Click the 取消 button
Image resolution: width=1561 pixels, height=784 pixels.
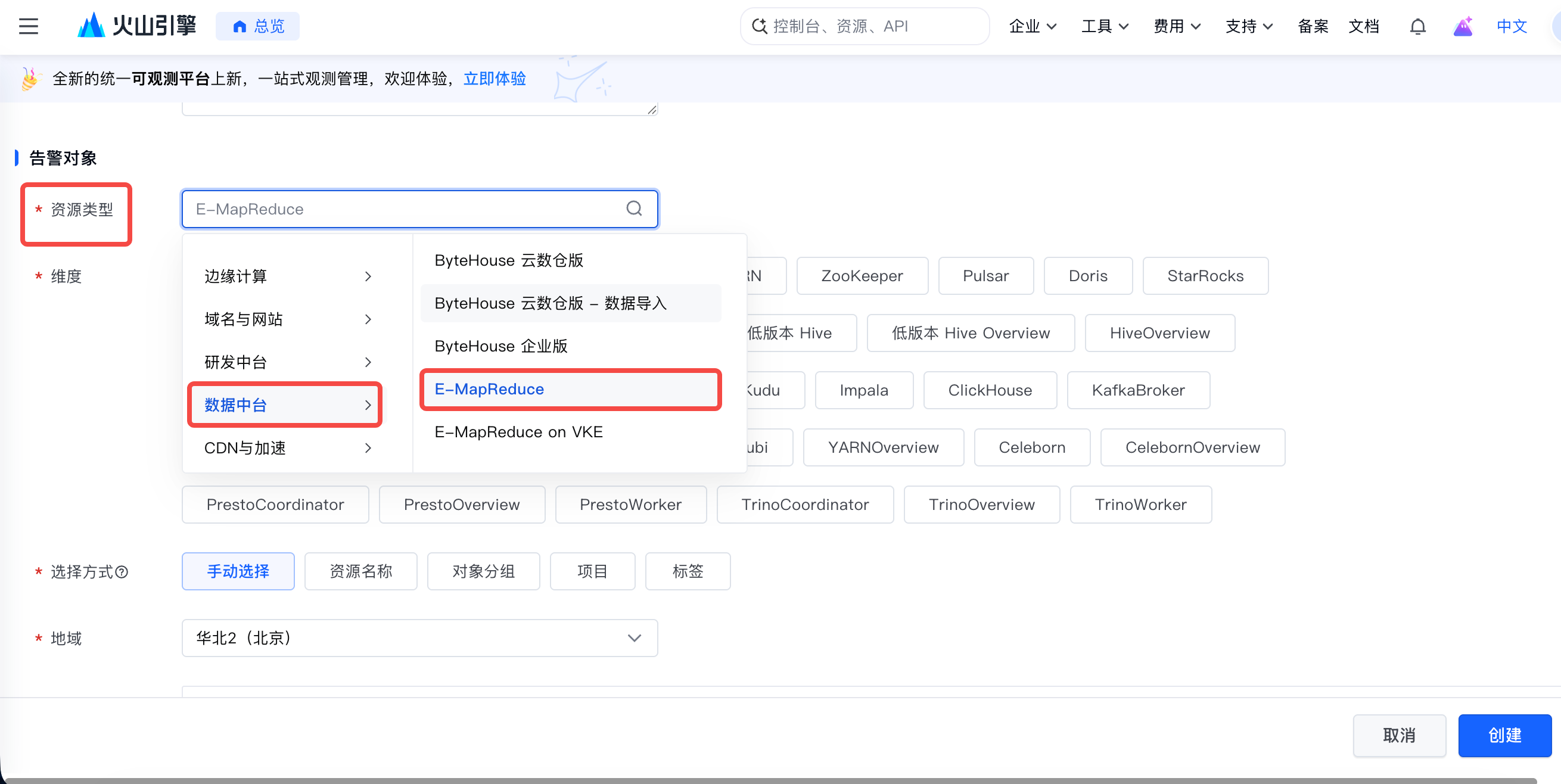(x=1399, y=735)
